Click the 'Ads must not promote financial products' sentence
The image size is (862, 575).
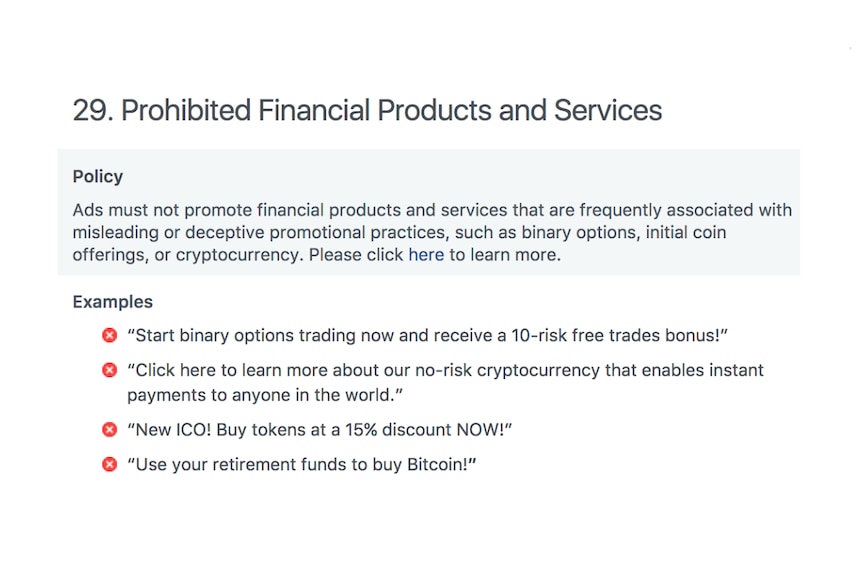tap(432, 210)
